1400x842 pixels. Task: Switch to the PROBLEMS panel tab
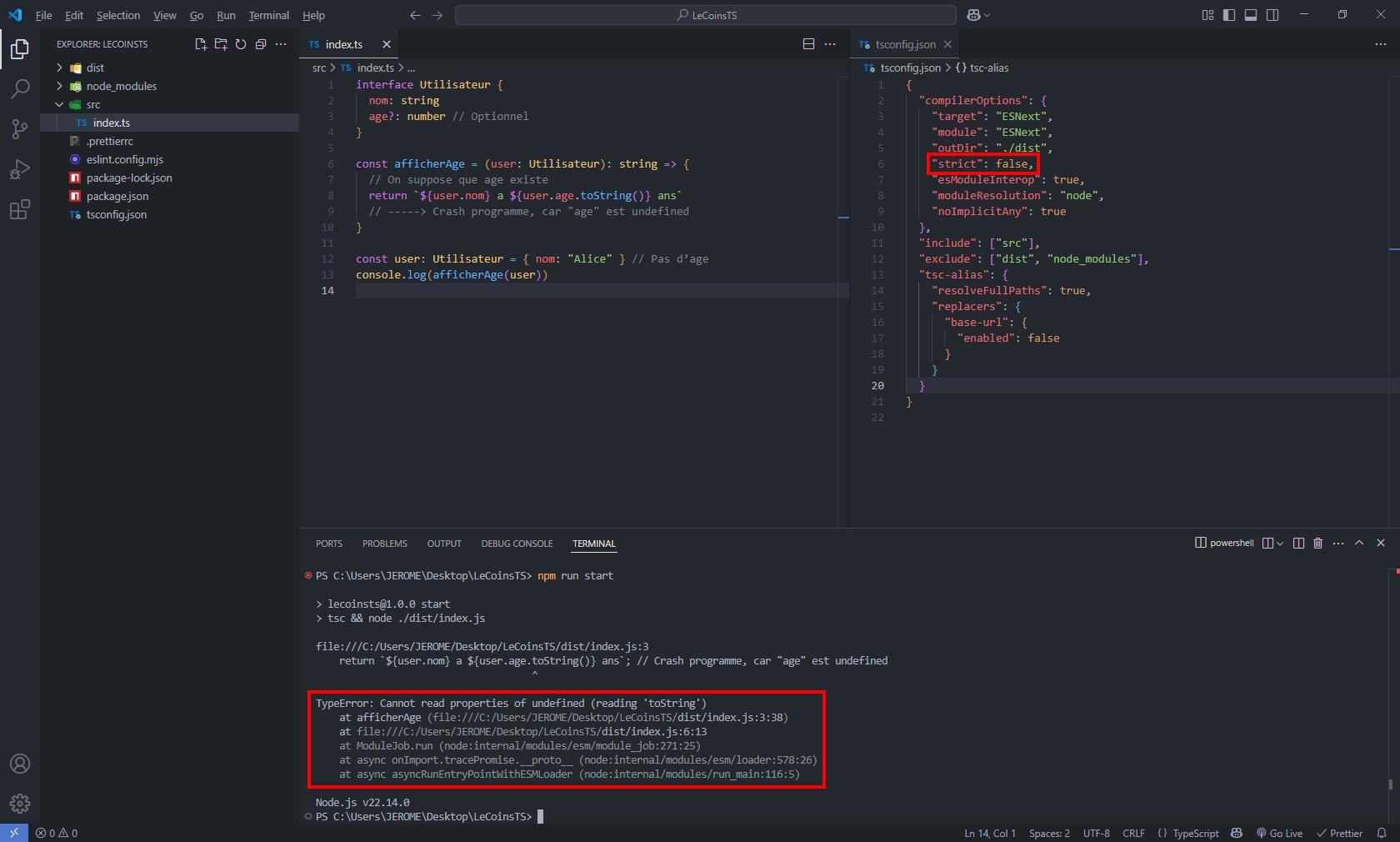click(384, 543)
